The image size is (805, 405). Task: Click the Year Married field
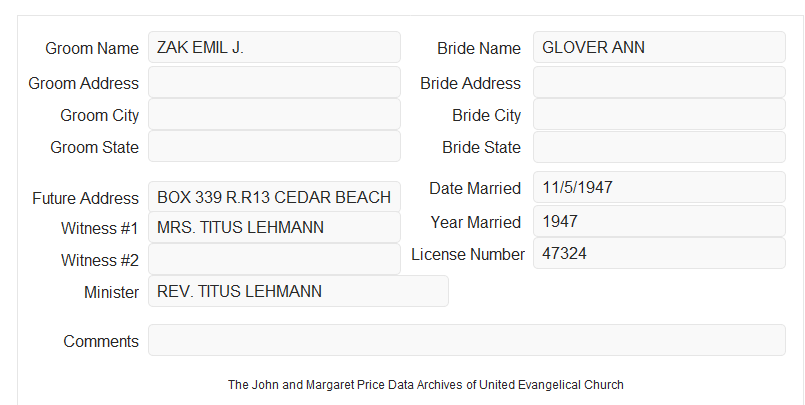tap(659, 221)
